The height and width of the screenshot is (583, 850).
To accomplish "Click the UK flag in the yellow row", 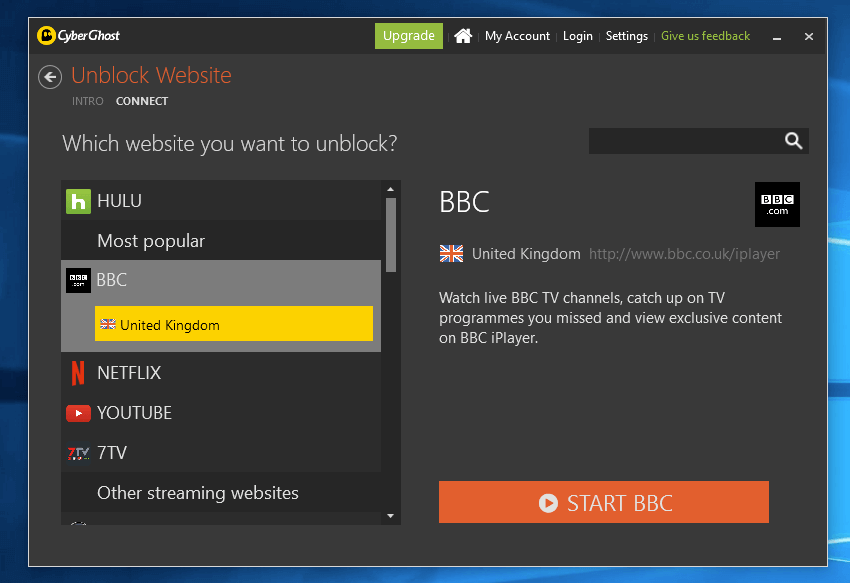I will click(x=108, y=324).
